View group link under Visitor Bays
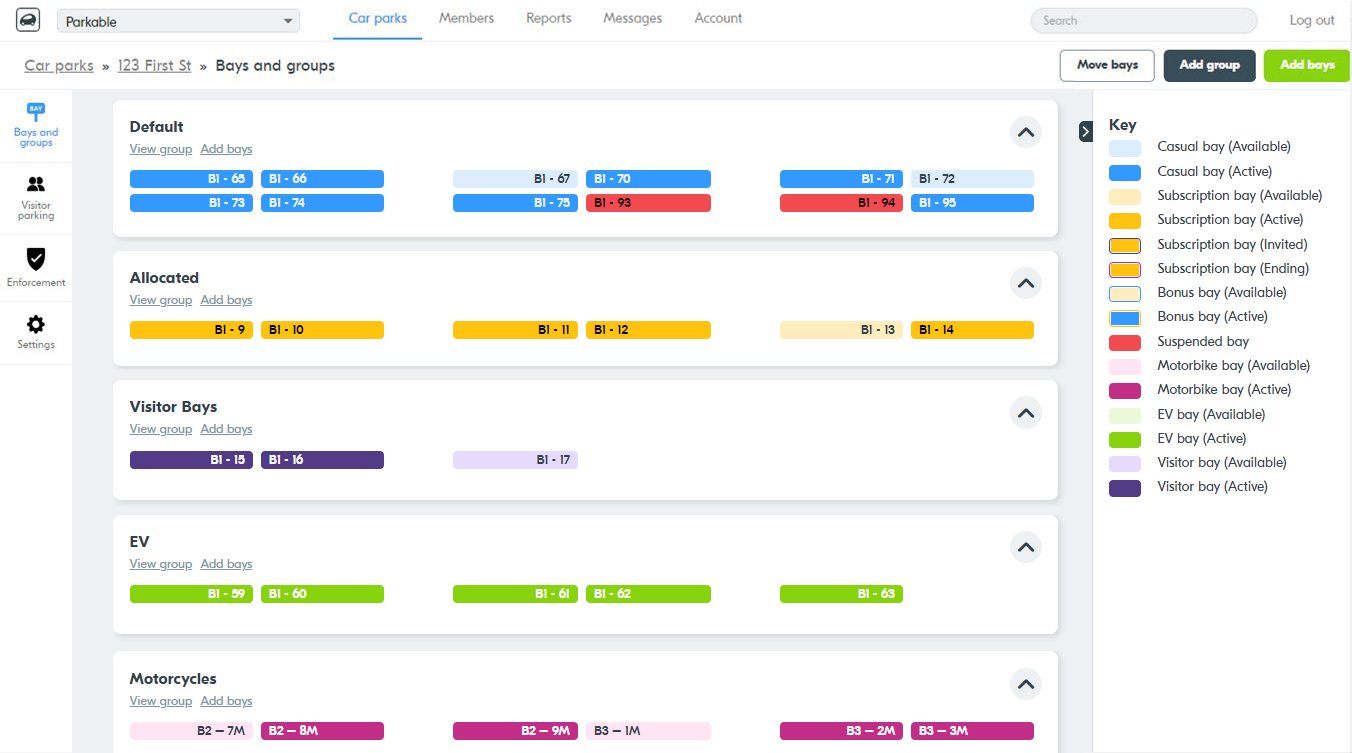Screen dimensions: 1352x753 click(161, 429)
